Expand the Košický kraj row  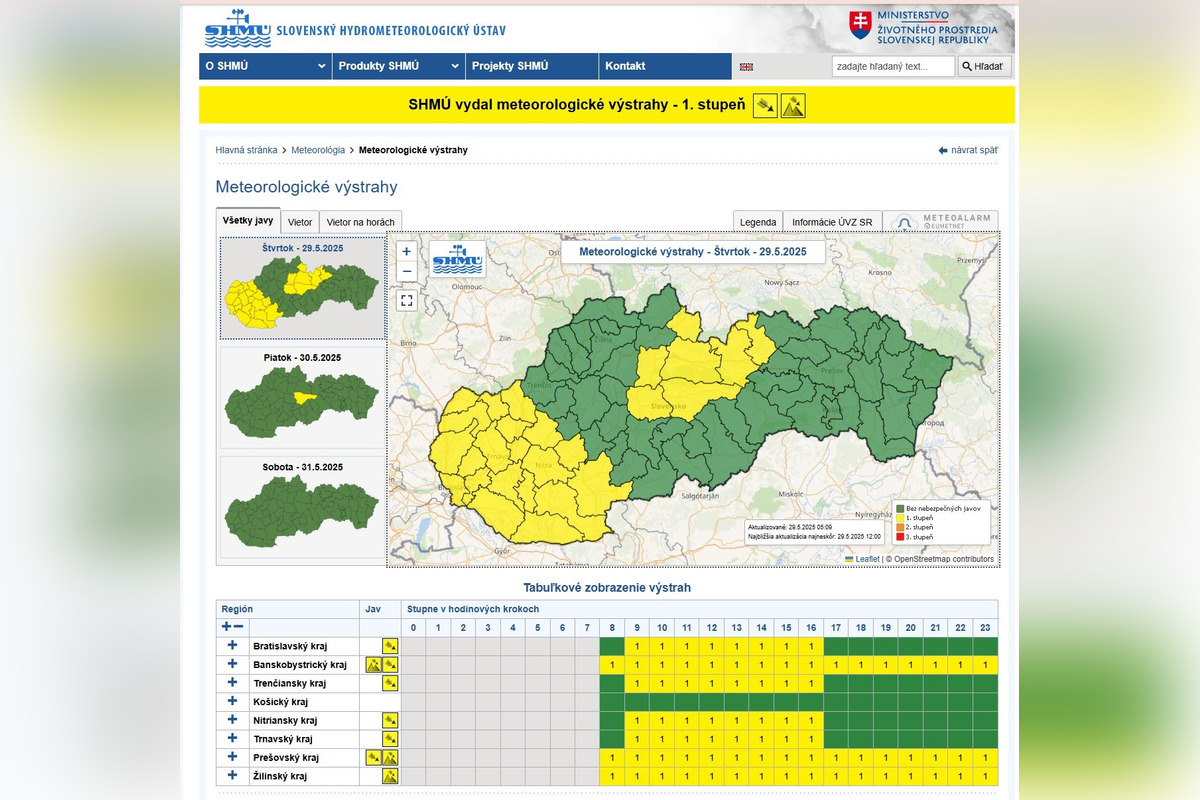point(232,702)
